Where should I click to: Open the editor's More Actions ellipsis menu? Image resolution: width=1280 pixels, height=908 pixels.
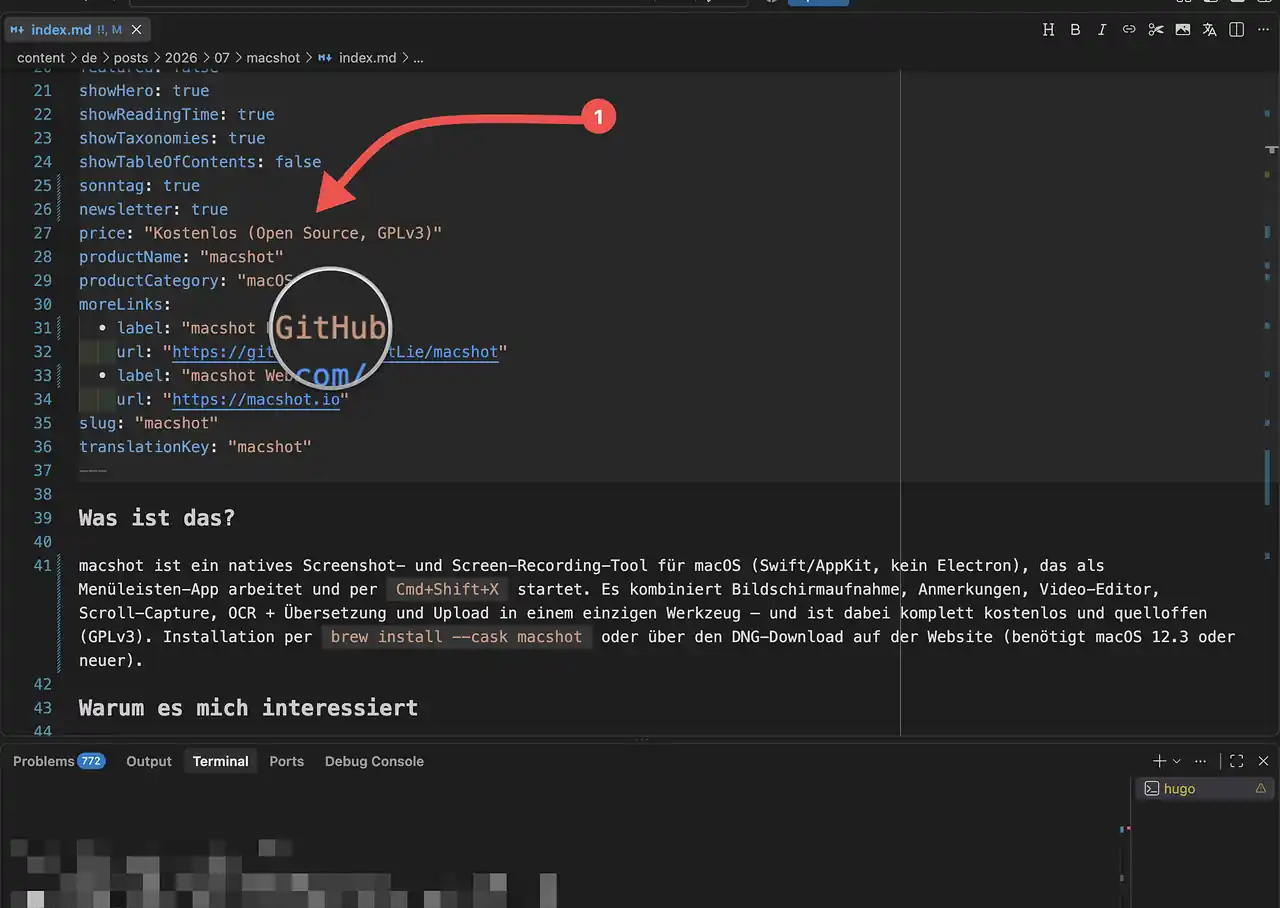pos(1263,30)
